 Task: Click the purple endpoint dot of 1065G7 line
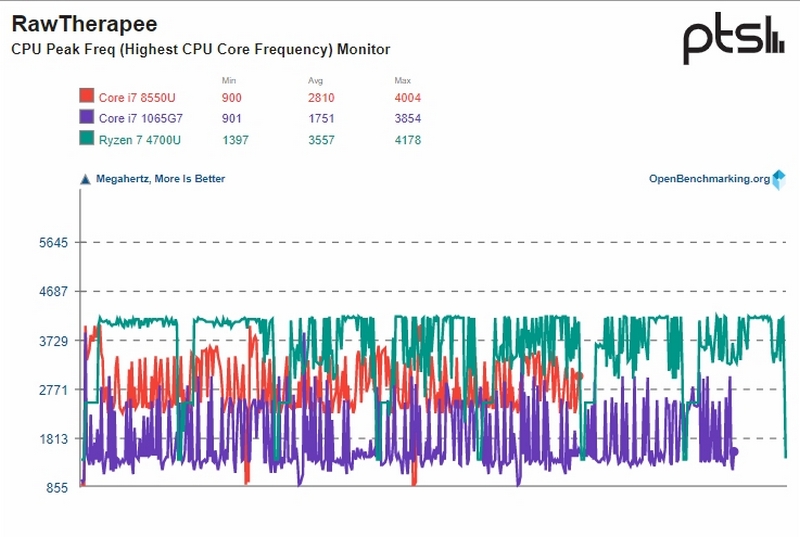click(734, 451)
